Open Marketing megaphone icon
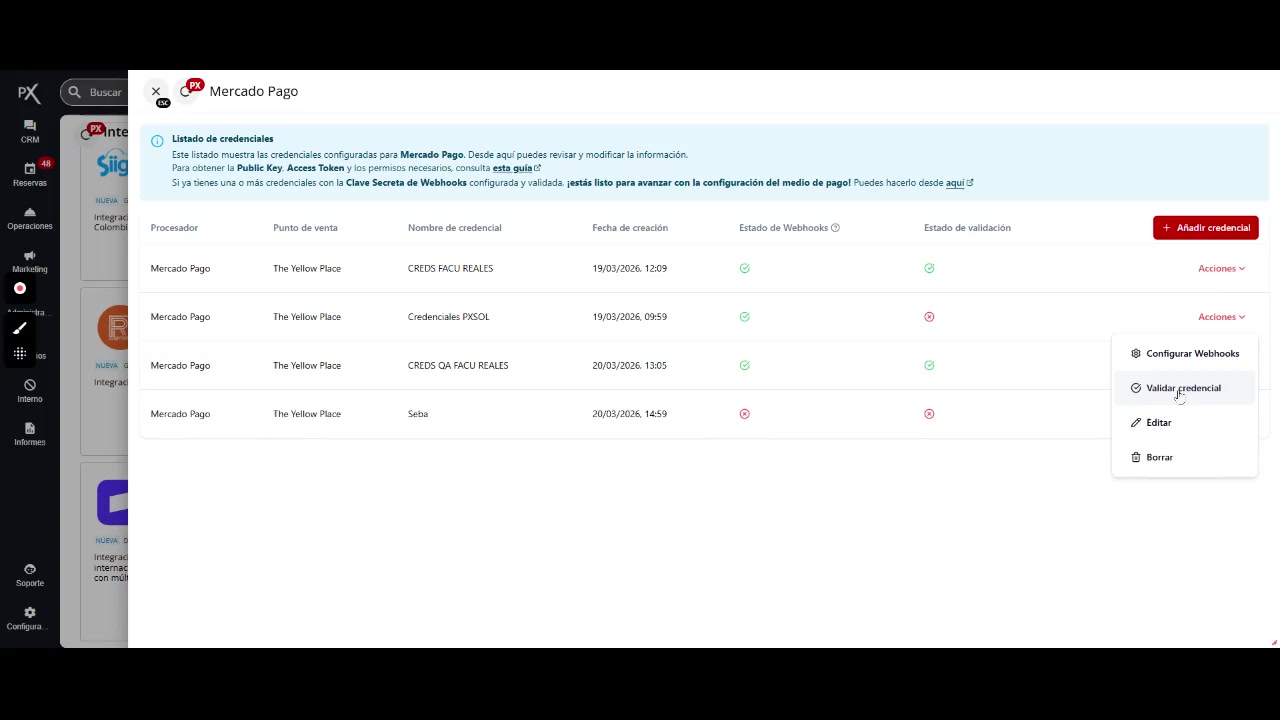The width and height of the screenshot is (1280, 720). click(30, 261)
